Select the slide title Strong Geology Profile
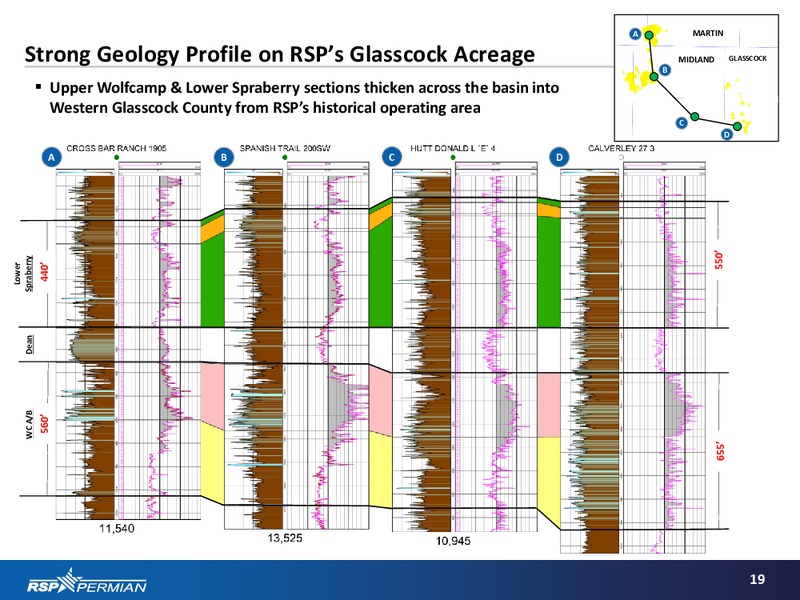 (280, 54)
